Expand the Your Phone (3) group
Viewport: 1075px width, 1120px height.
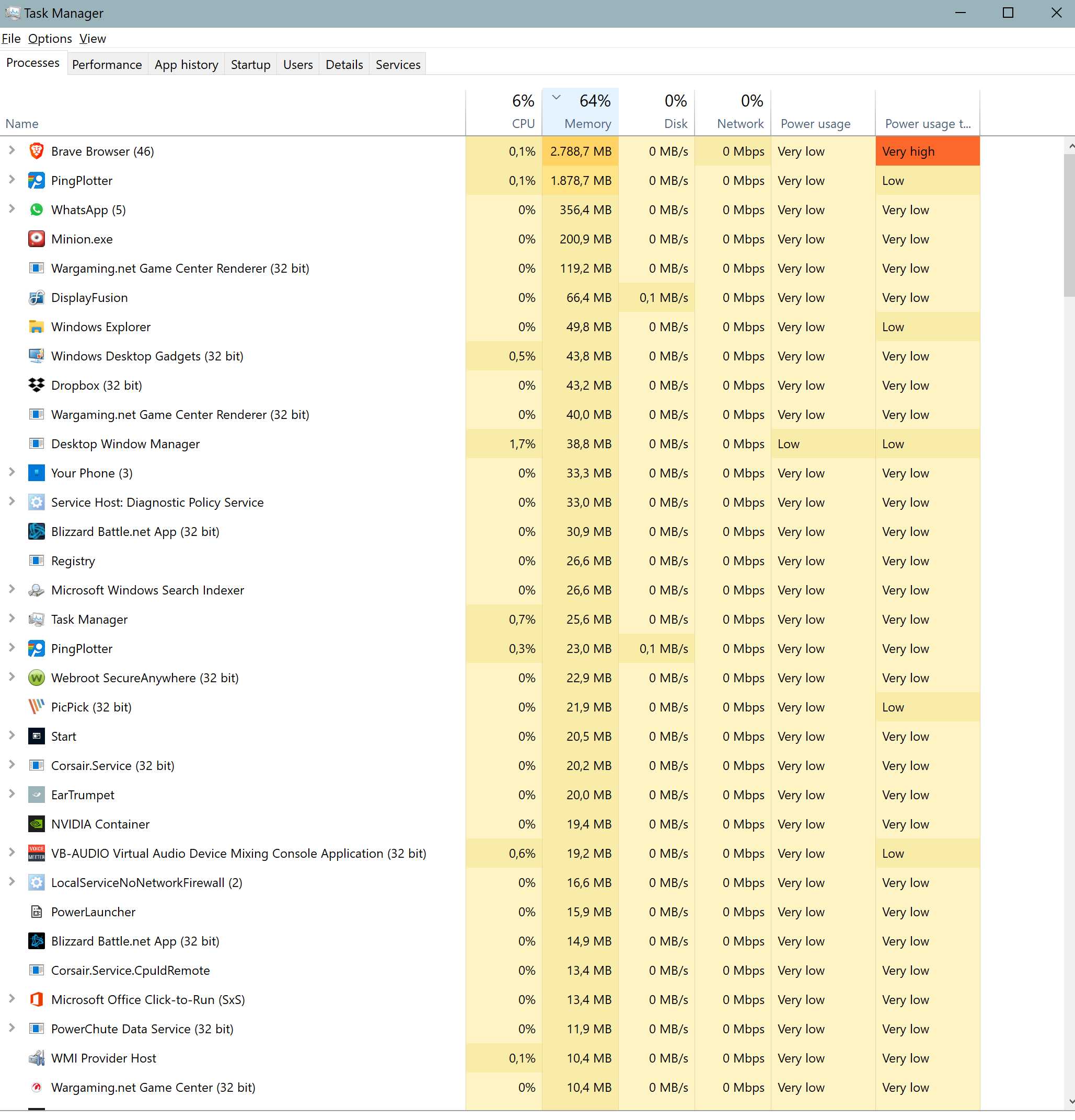click(11, 473)
